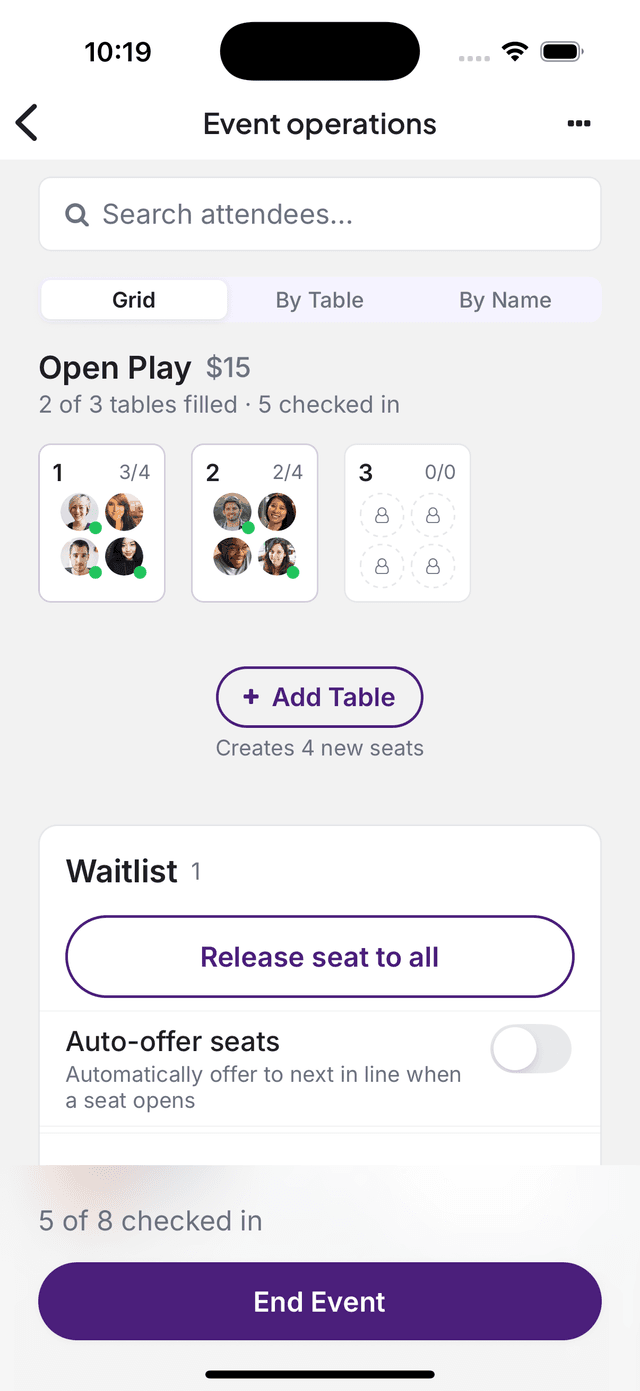640x1391 pixels.
Task: Open the Table 3 seating card
Action: (x=407, y=522)
